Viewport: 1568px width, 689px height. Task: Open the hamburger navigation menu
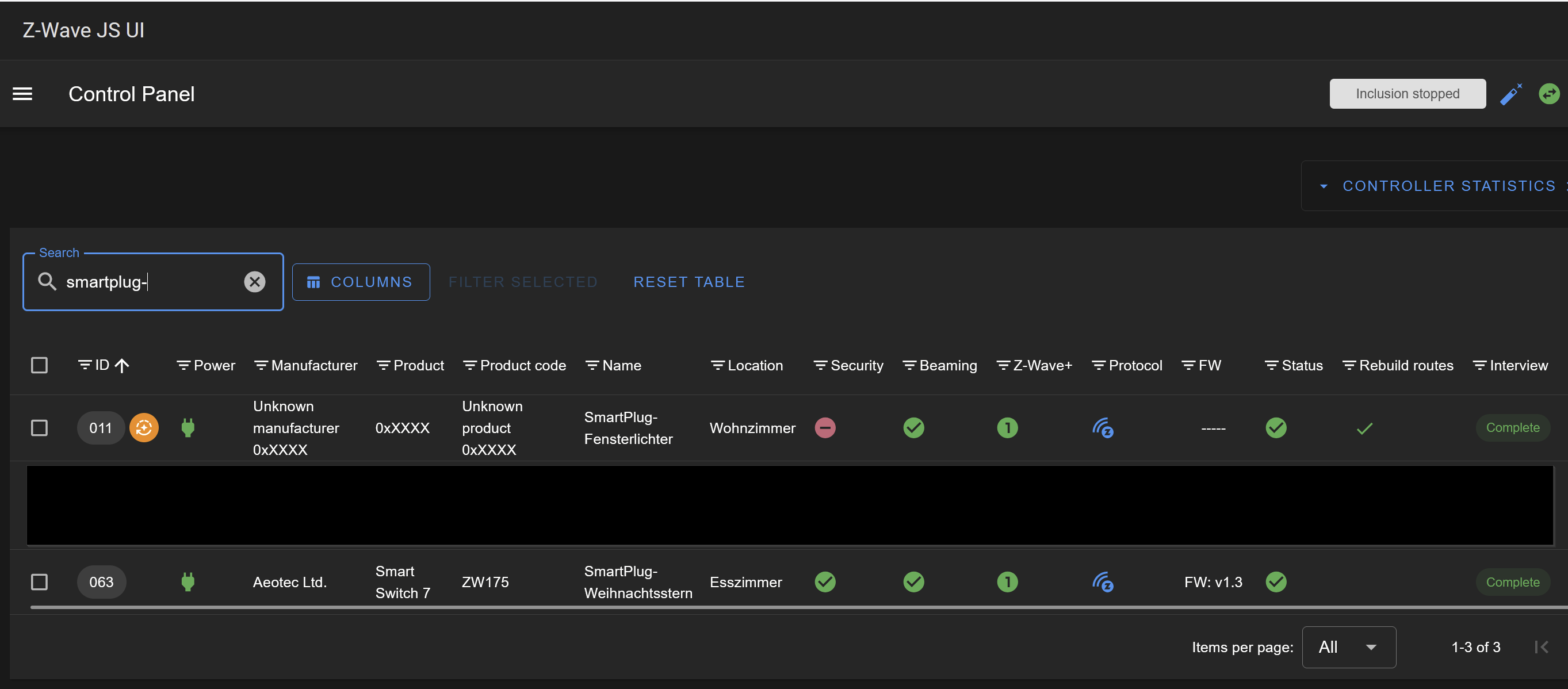[22, 94]
